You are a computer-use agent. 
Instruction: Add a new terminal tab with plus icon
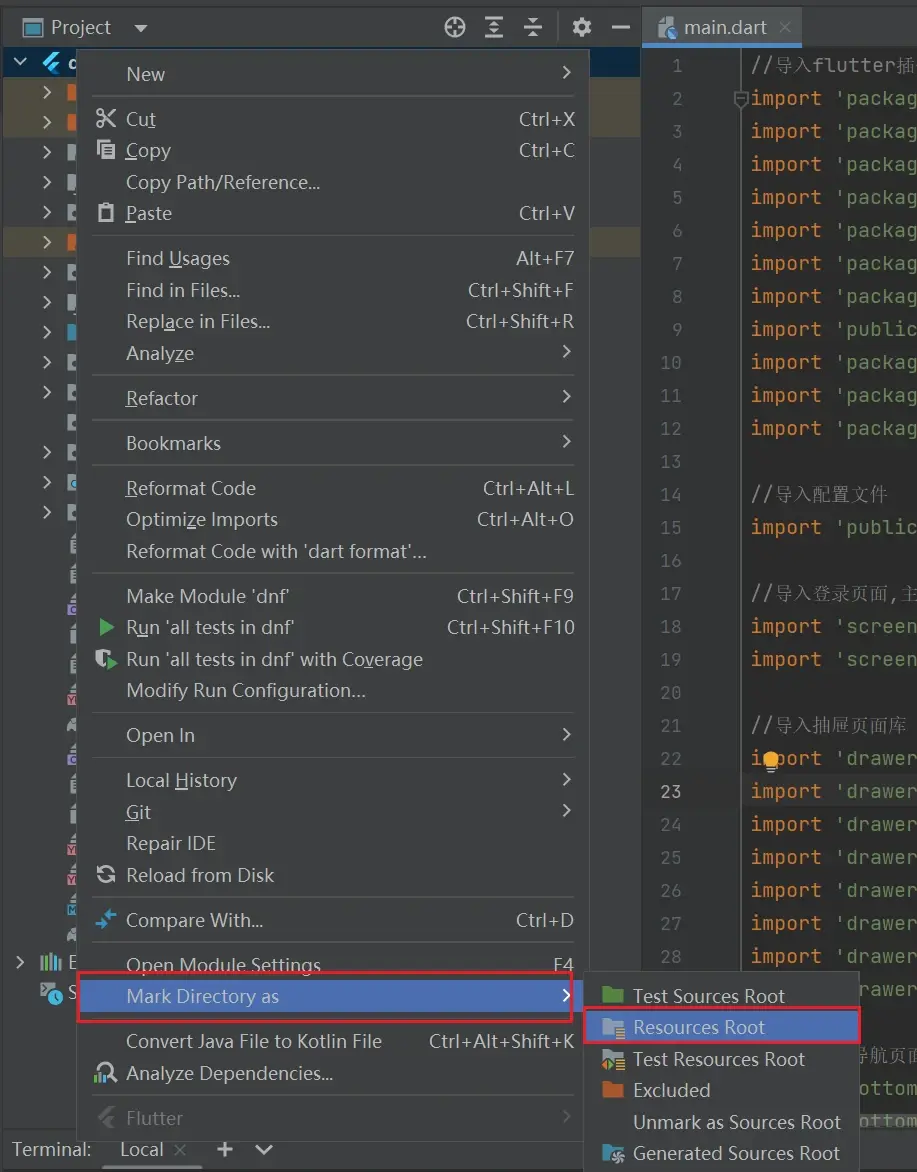tap(225, 1149)
